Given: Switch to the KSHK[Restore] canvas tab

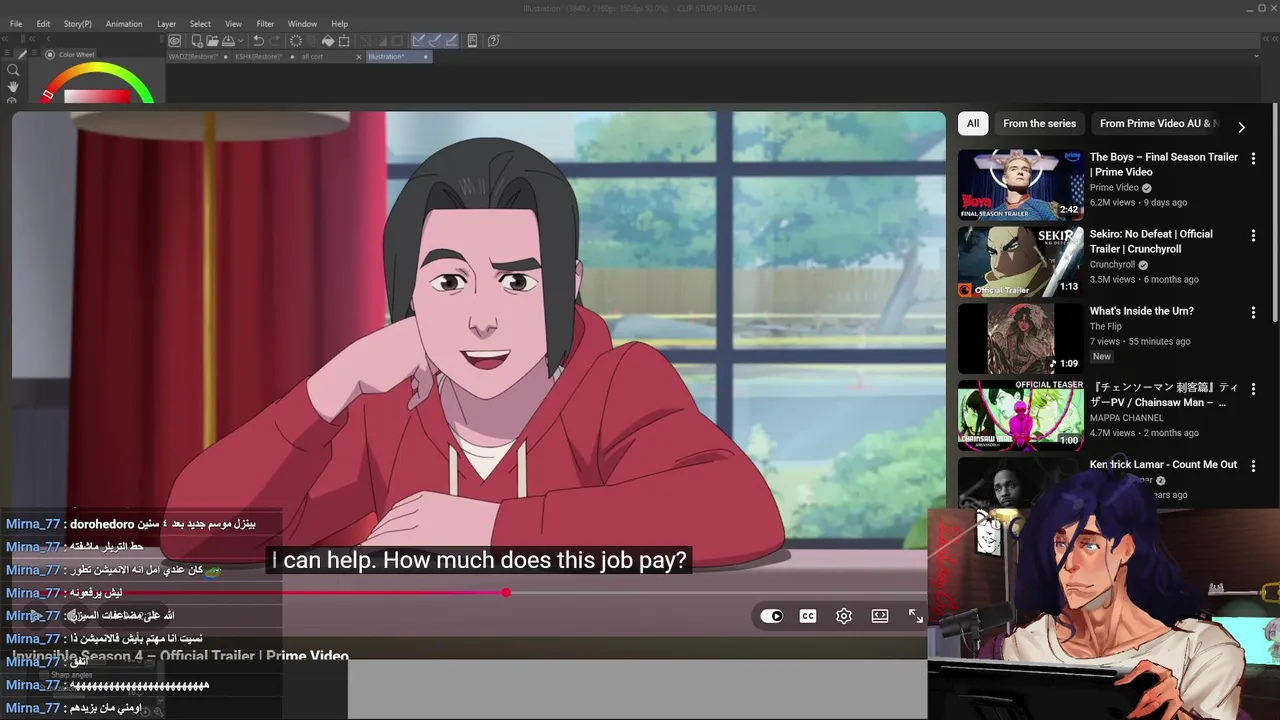Looking at the screenshot, I should [264, 57].
